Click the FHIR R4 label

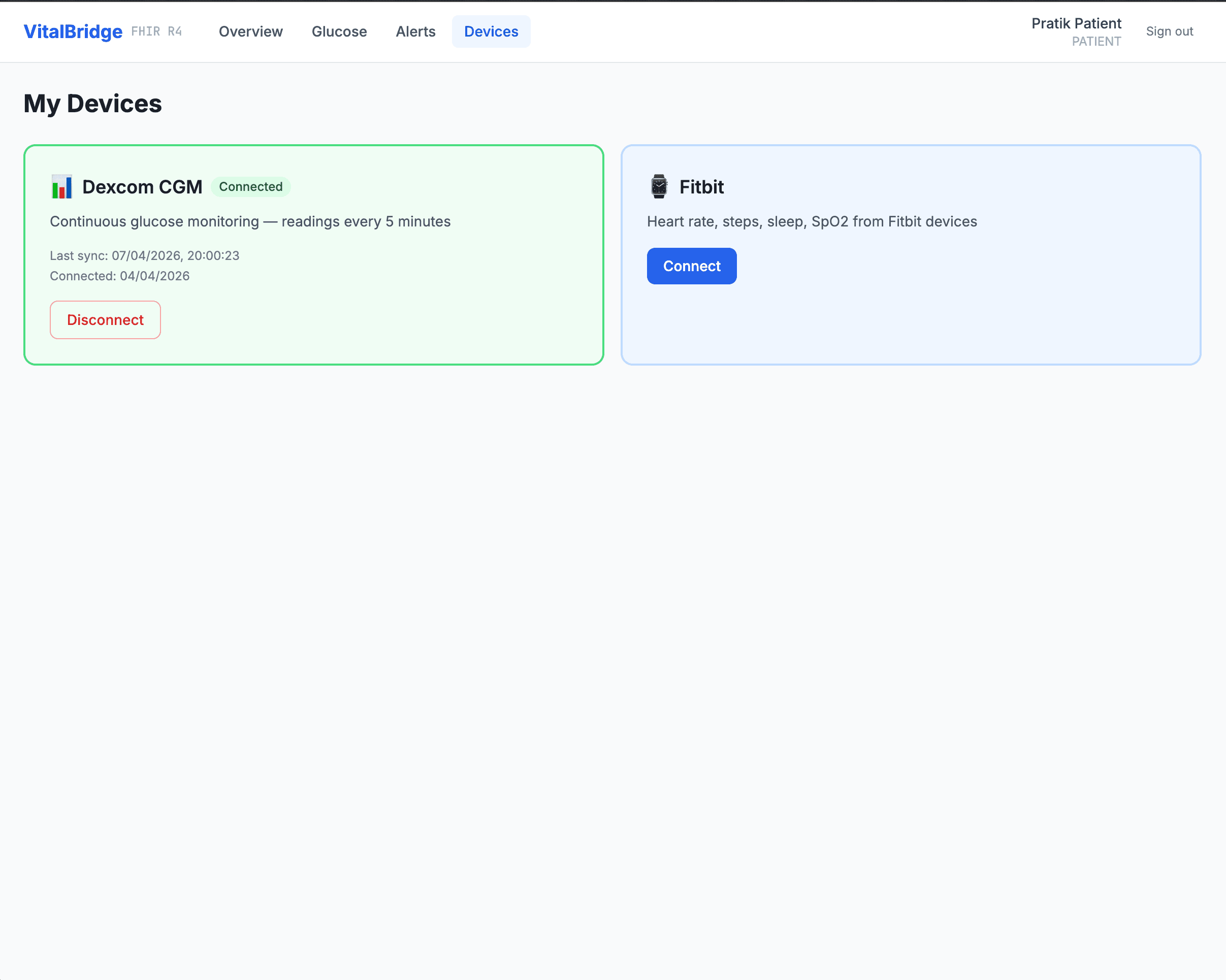[156, 32]
